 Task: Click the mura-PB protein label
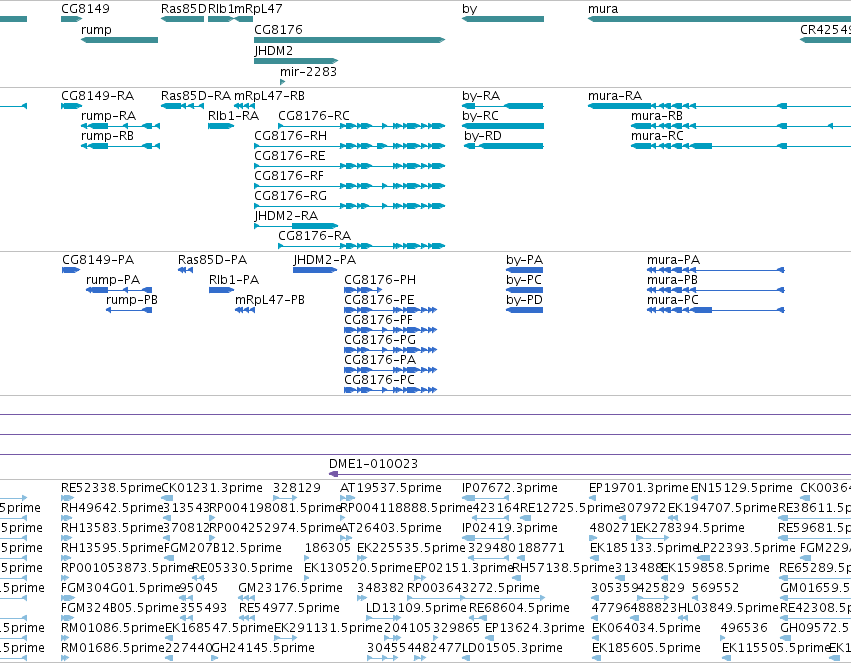(672, 280)
